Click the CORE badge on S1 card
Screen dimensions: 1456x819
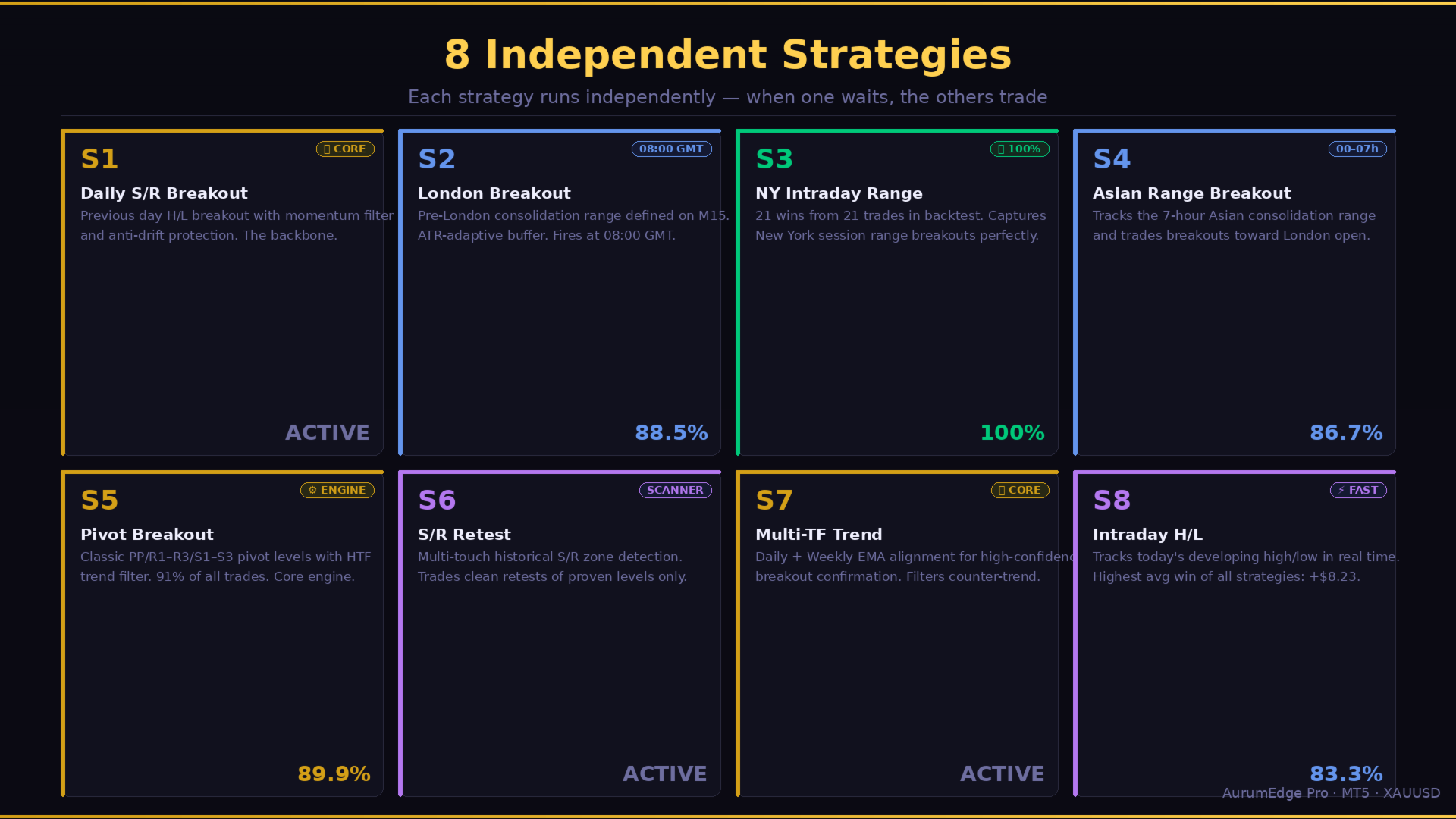pyautogui.click(x=345, y=149)
